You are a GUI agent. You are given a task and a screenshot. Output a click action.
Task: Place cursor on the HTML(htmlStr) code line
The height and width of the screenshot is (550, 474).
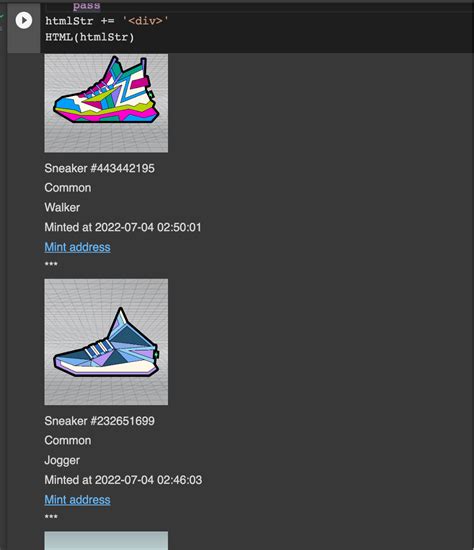point(90,37)
